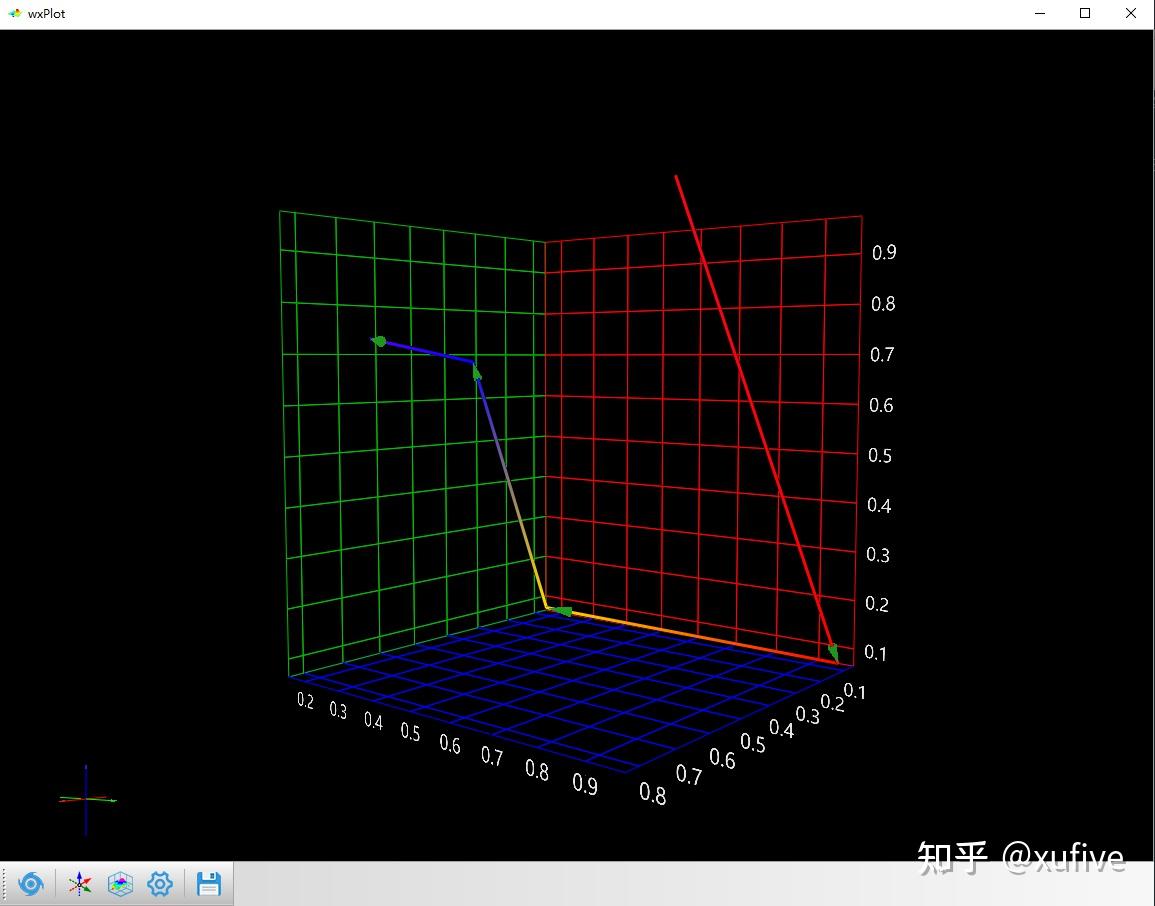This screenshot has width=1155, height=906.
Task: Select the green sphere at the line start
Action: coord(380,341)
